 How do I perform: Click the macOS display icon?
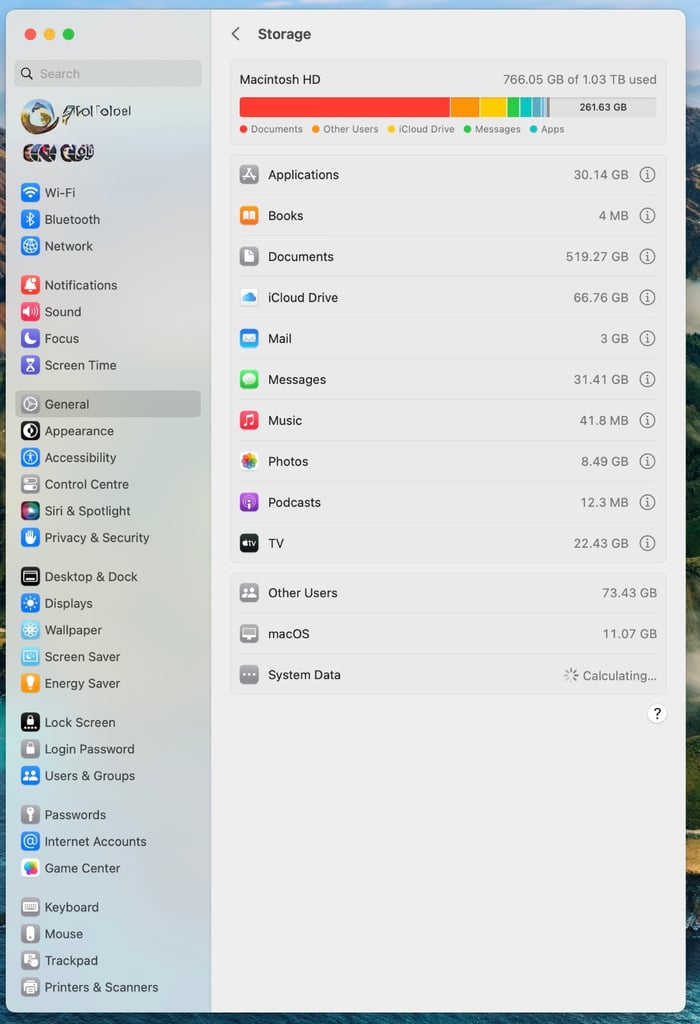(x=249, y=634)
